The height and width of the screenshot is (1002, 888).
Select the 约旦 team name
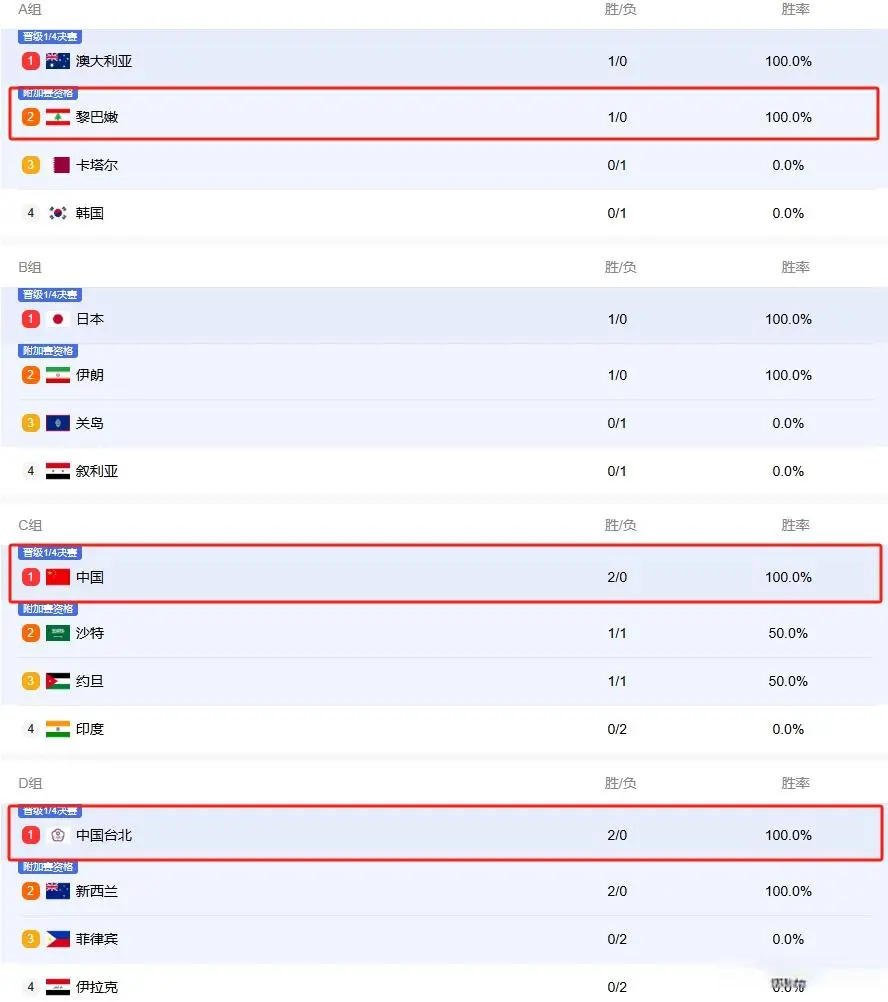coord(90,681)
